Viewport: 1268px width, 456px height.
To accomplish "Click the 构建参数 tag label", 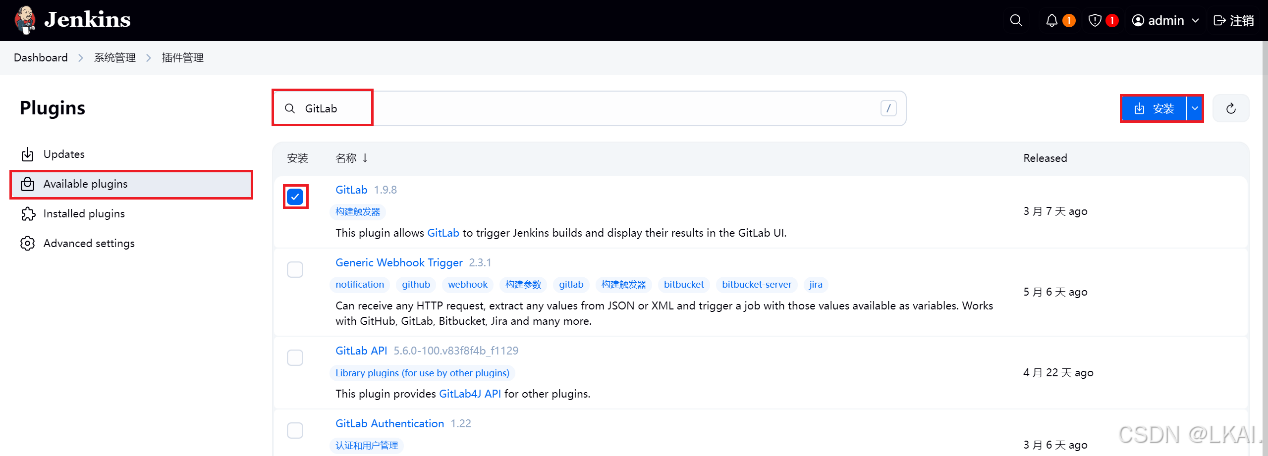I will point(525,285).
